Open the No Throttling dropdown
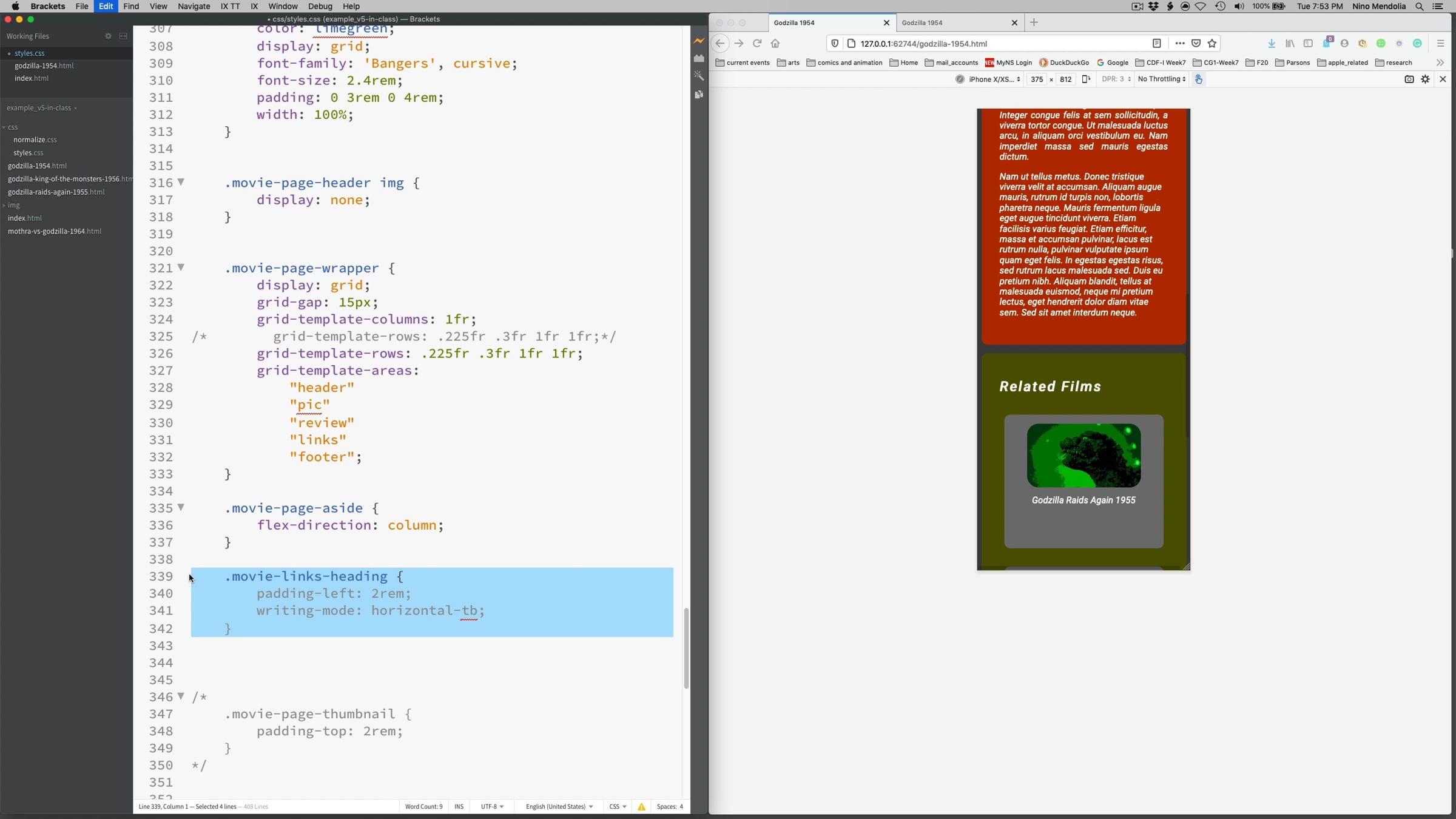The height and width of the screenshot is (819, 1456). click(x=1161, y=79)
